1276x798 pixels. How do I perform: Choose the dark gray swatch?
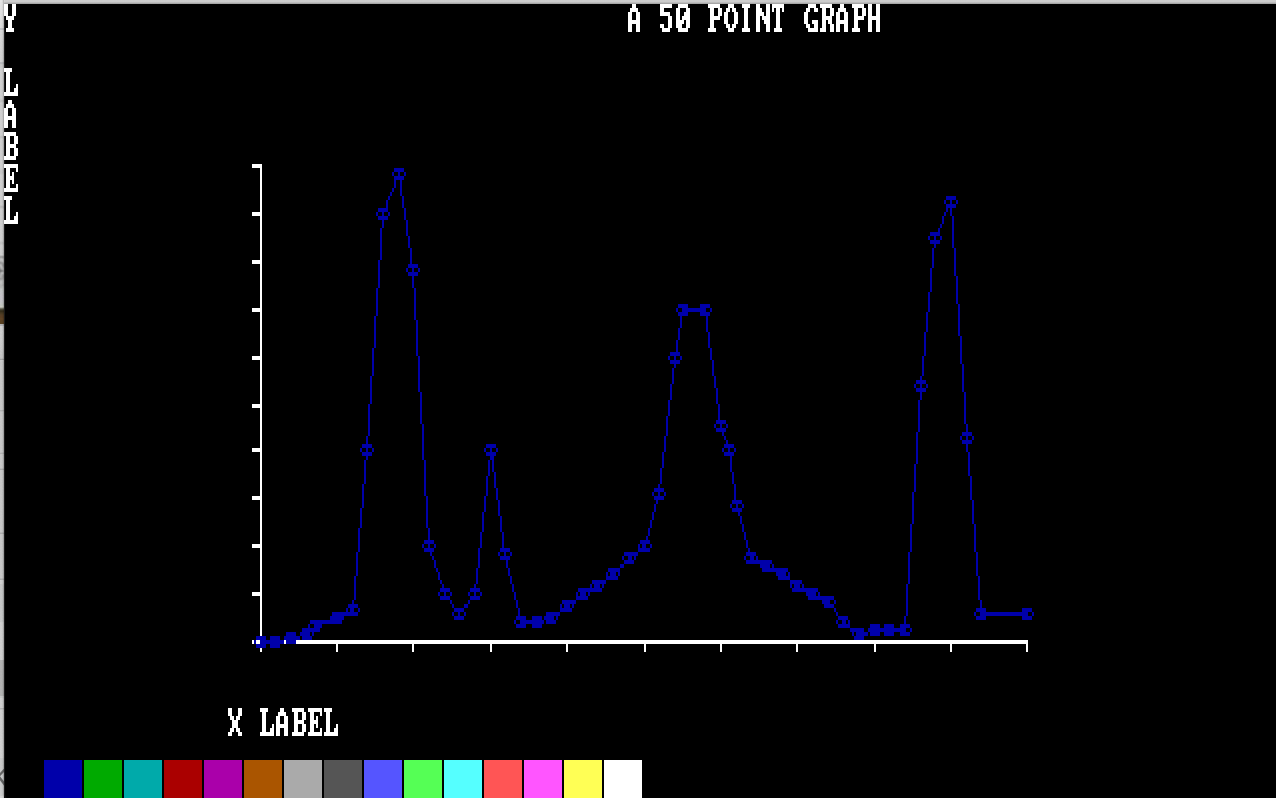[343, 779]
